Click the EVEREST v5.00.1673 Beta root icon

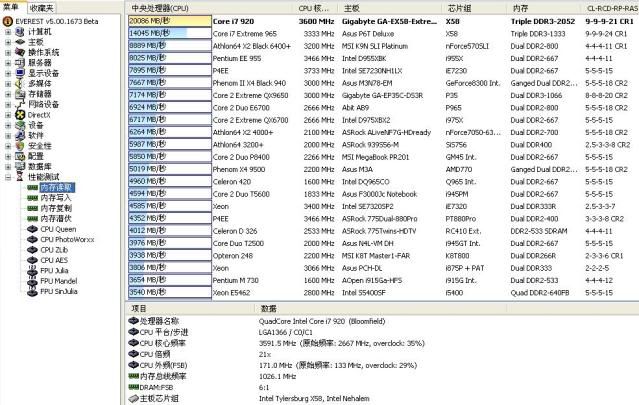pos(8,20)
